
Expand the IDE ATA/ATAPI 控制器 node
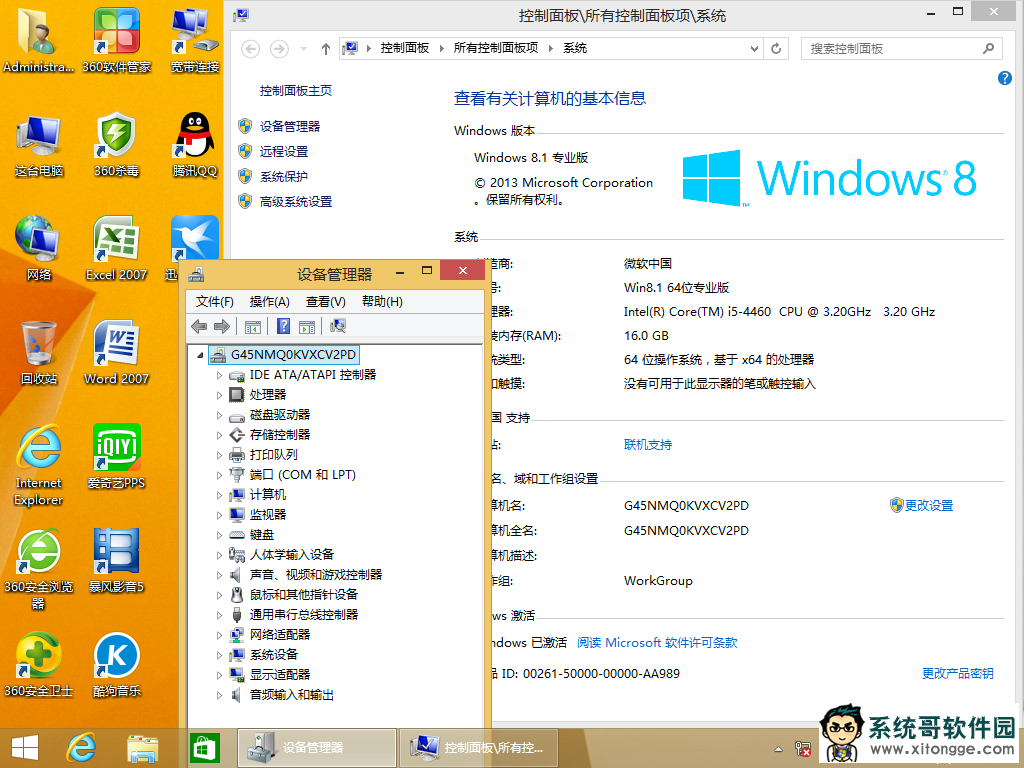(219, 376)
